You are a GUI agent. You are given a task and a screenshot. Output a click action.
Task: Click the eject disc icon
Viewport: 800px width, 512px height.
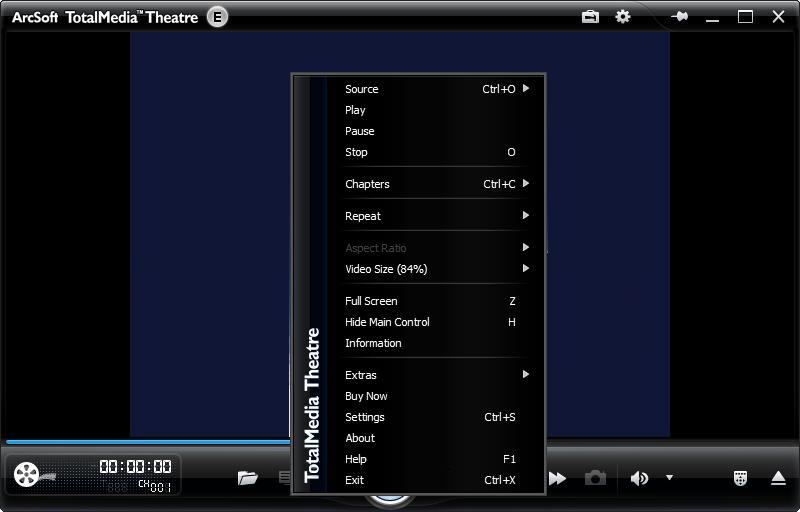pyautogui.click(x=778, y=478)
